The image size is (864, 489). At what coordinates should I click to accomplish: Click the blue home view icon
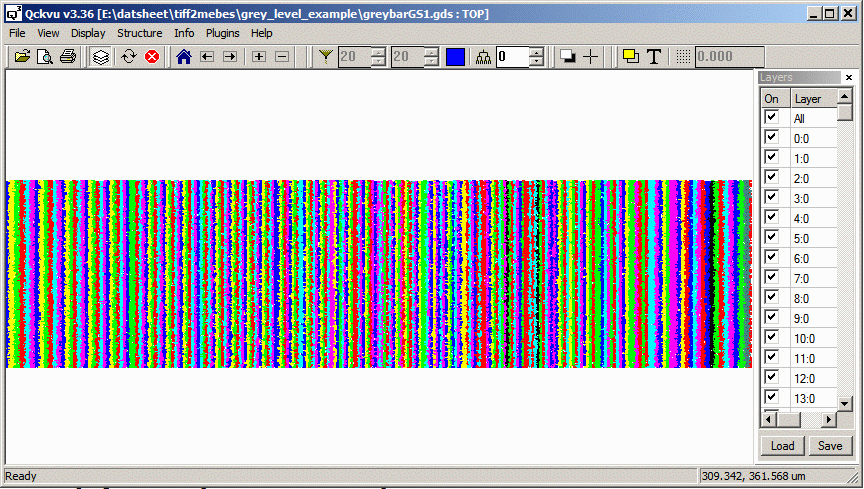[x=183, y=56]
